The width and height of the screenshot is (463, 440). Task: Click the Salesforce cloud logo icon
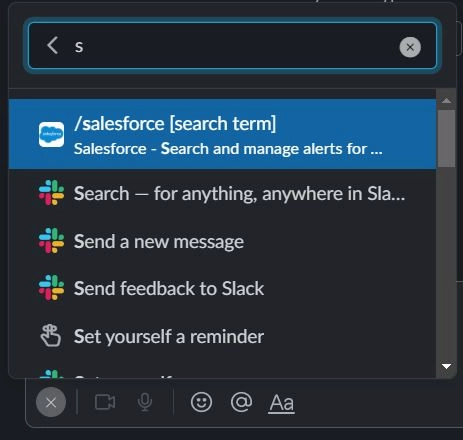(x=51, y=134)
